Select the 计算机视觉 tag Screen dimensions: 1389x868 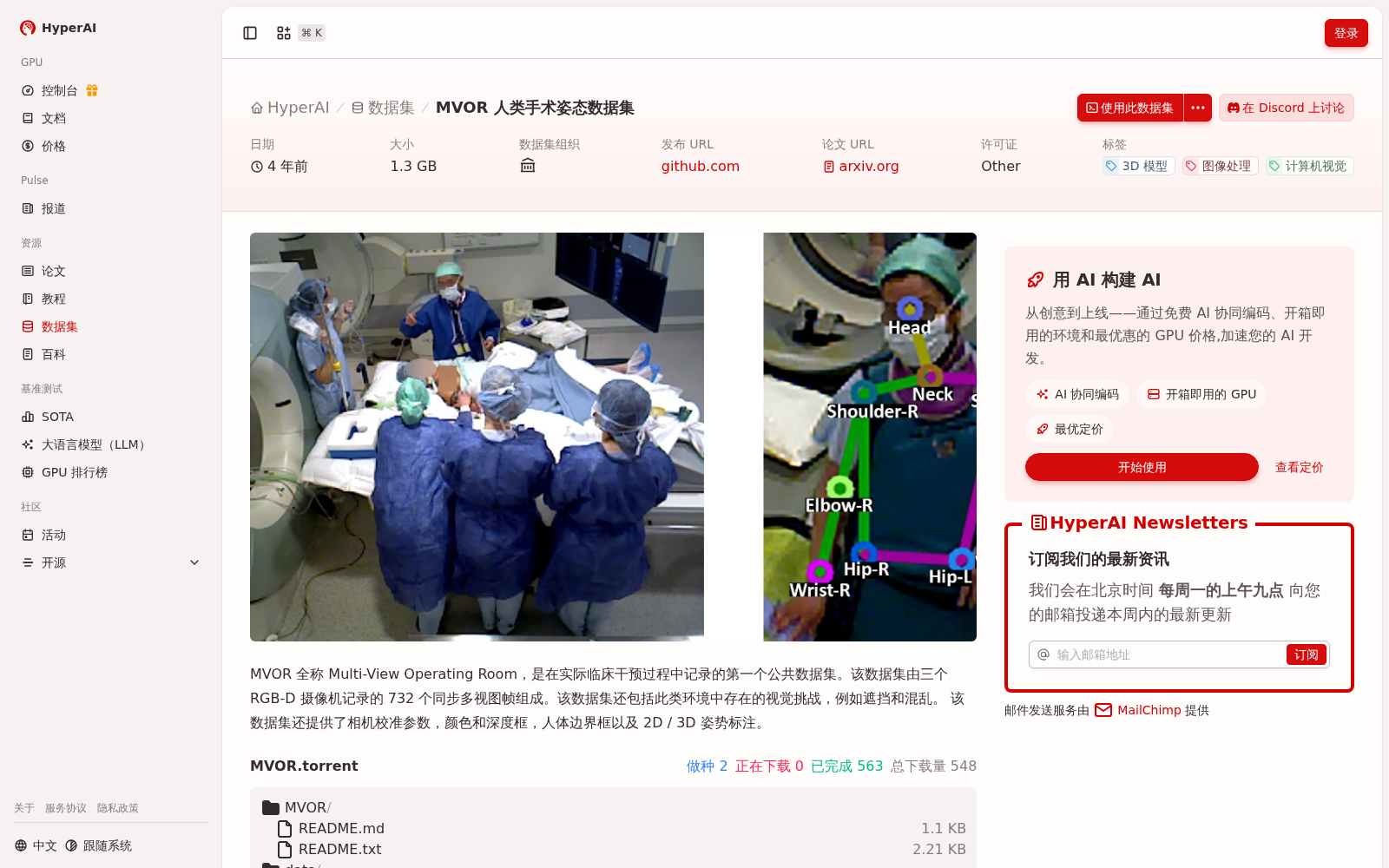coord(1309,166)
